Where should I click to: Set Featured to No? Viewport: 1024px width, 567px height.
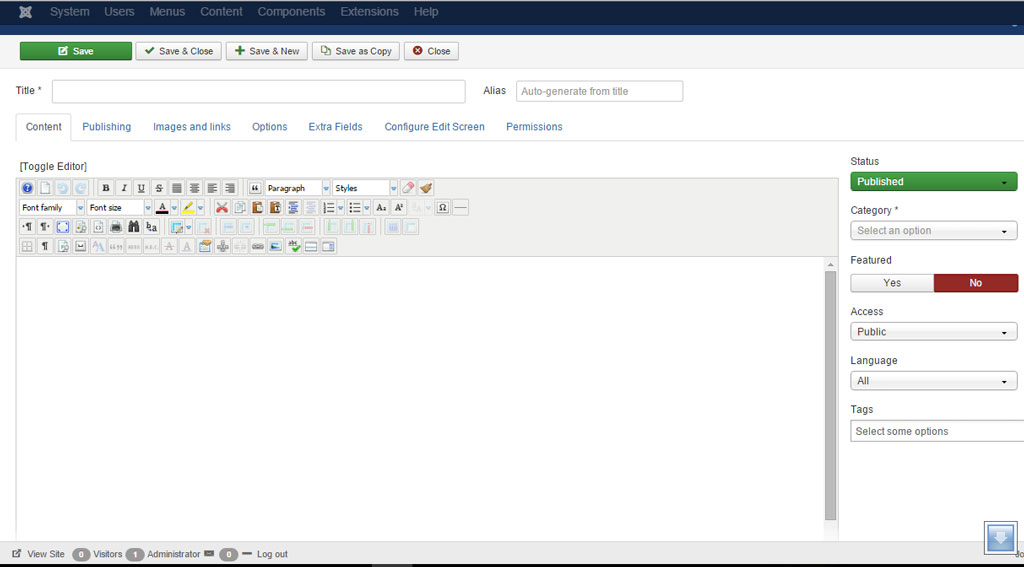click(976, 283)
